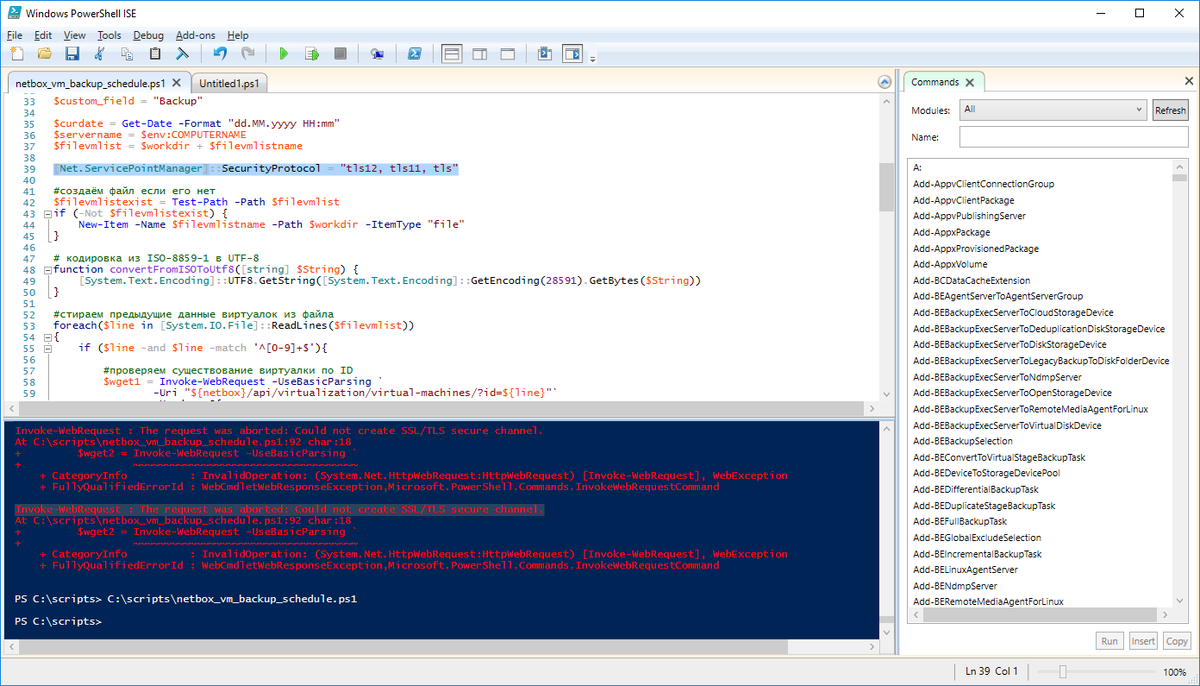
Task: Close the Commands add-on tab
Action: click(971, 82)
